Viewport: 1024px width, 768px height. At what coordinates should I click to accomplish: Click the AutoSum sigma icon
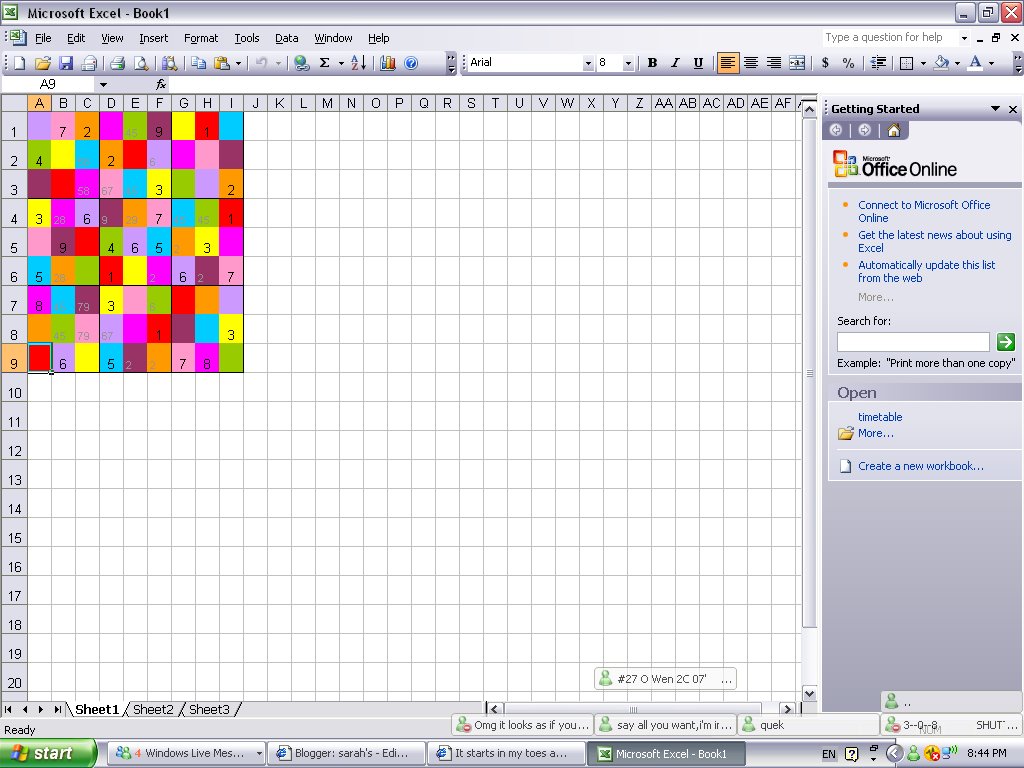(x=325, y=63)
